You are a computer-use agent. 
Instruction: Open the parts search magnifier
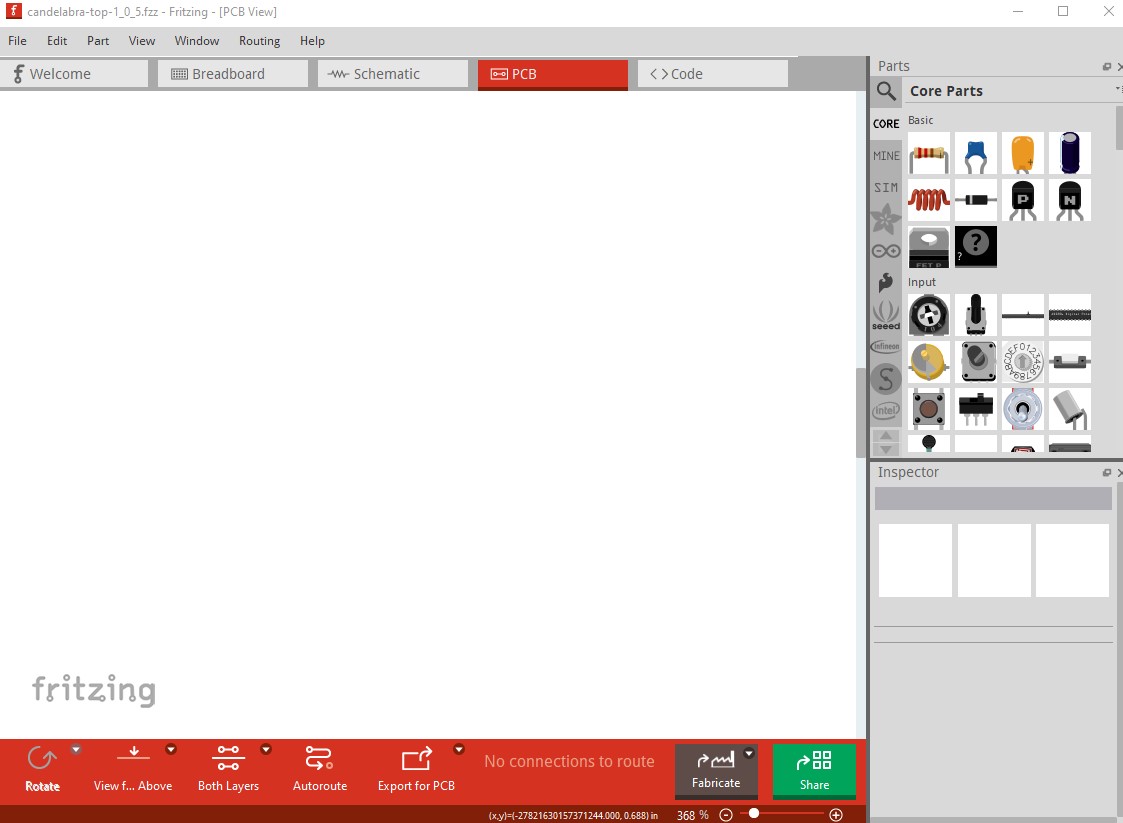click(886, 92)
